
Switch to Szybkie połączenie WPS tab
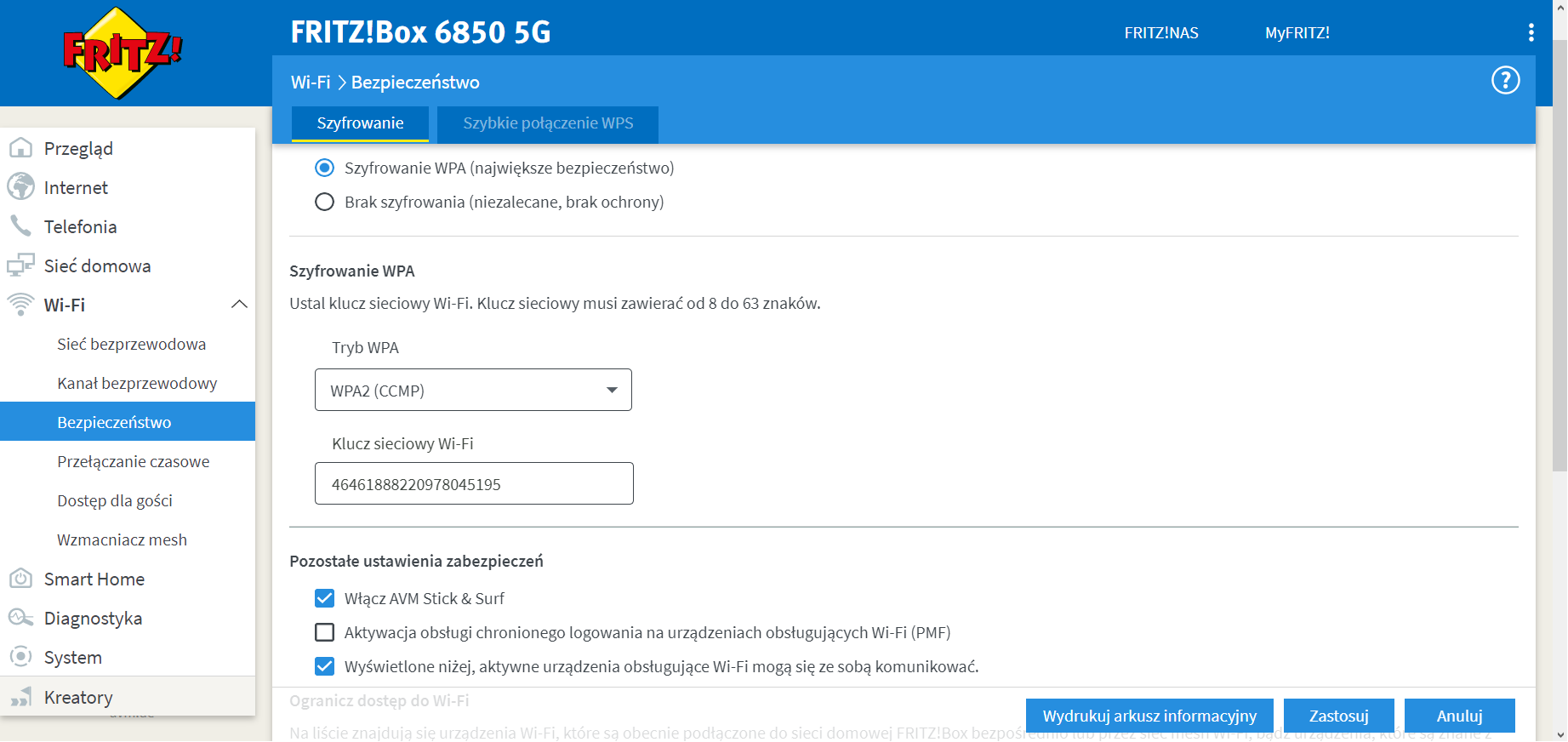coord(547,123)
